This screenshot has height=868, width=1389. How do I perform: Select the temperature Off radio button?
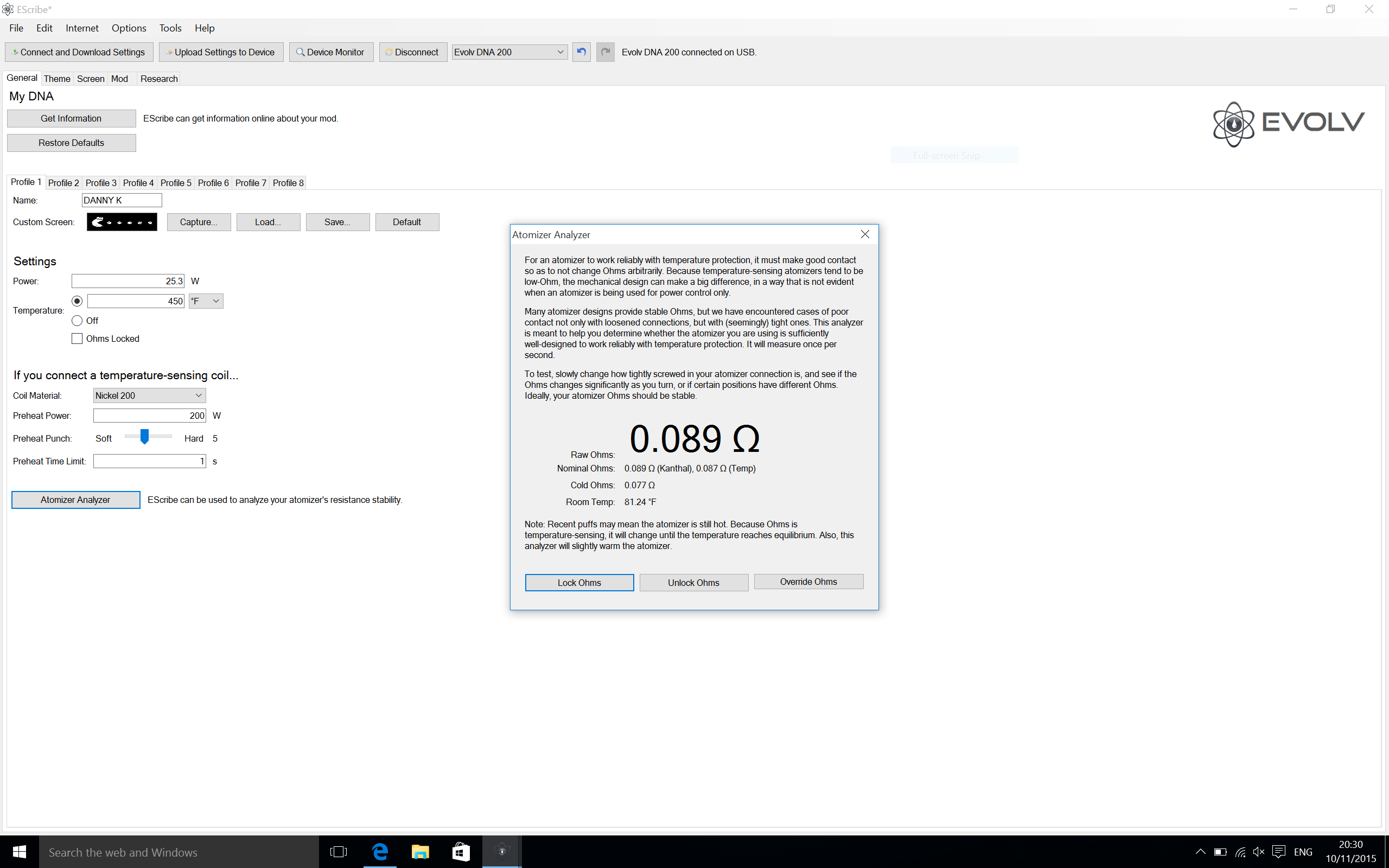78,321
